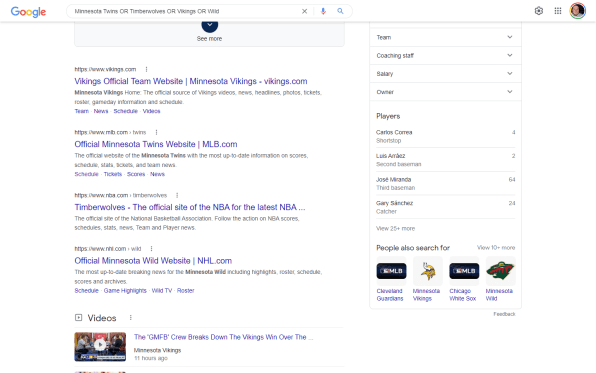Screen dimensions: 596x373
Task: Open Vikings News sitelink
Action: 101,111
